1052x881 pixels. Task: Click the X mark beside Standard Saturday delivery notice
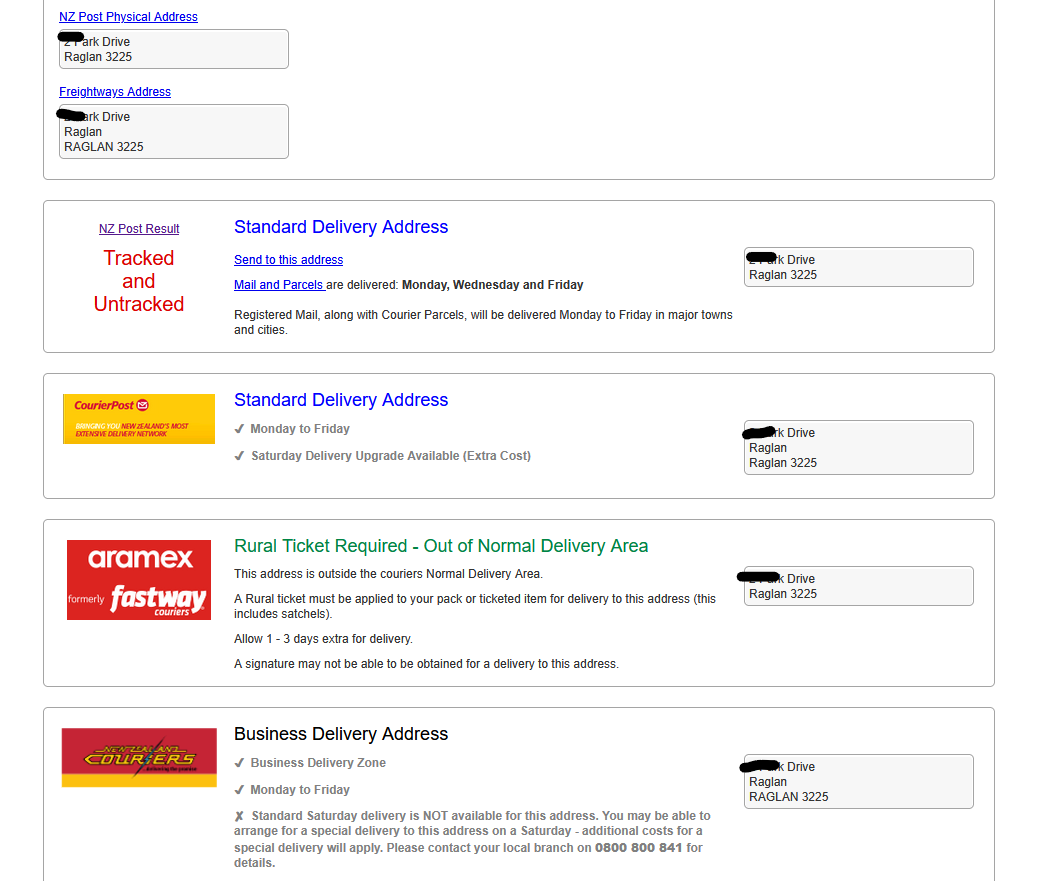[x=239, y=816]
